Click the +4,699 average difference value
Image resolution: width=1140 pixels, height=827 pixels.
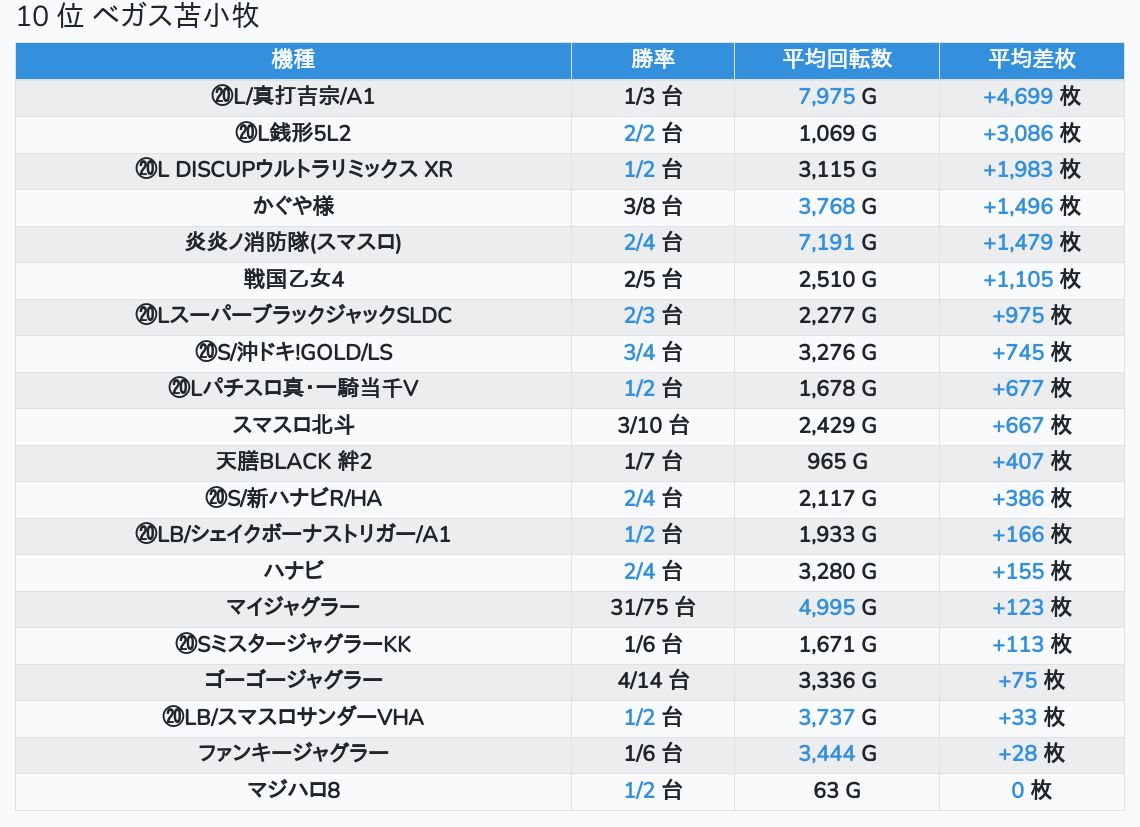pyautogui.click(x=1018, y=97)
